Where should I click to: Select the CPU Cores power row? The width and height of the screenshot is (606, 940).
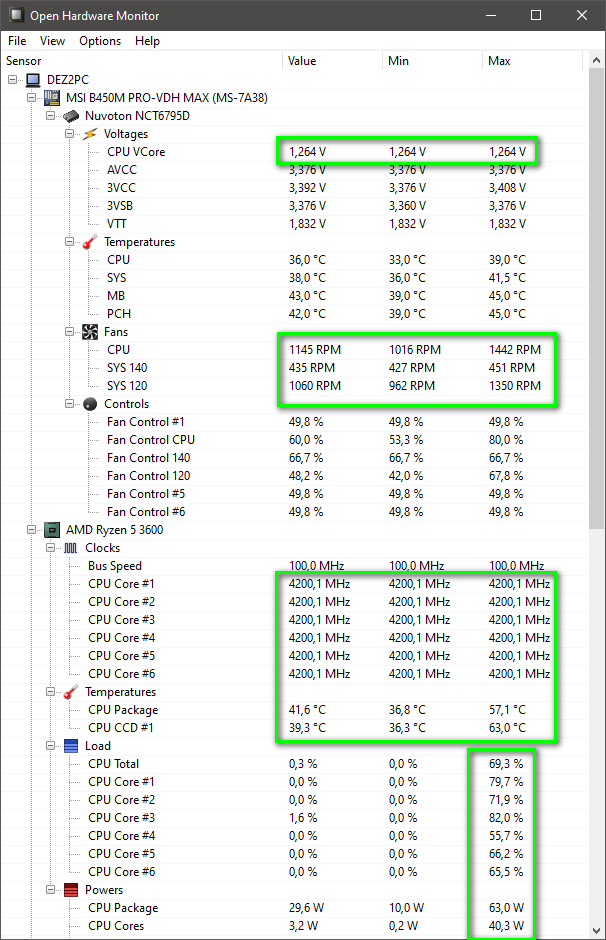pos(294,926)
